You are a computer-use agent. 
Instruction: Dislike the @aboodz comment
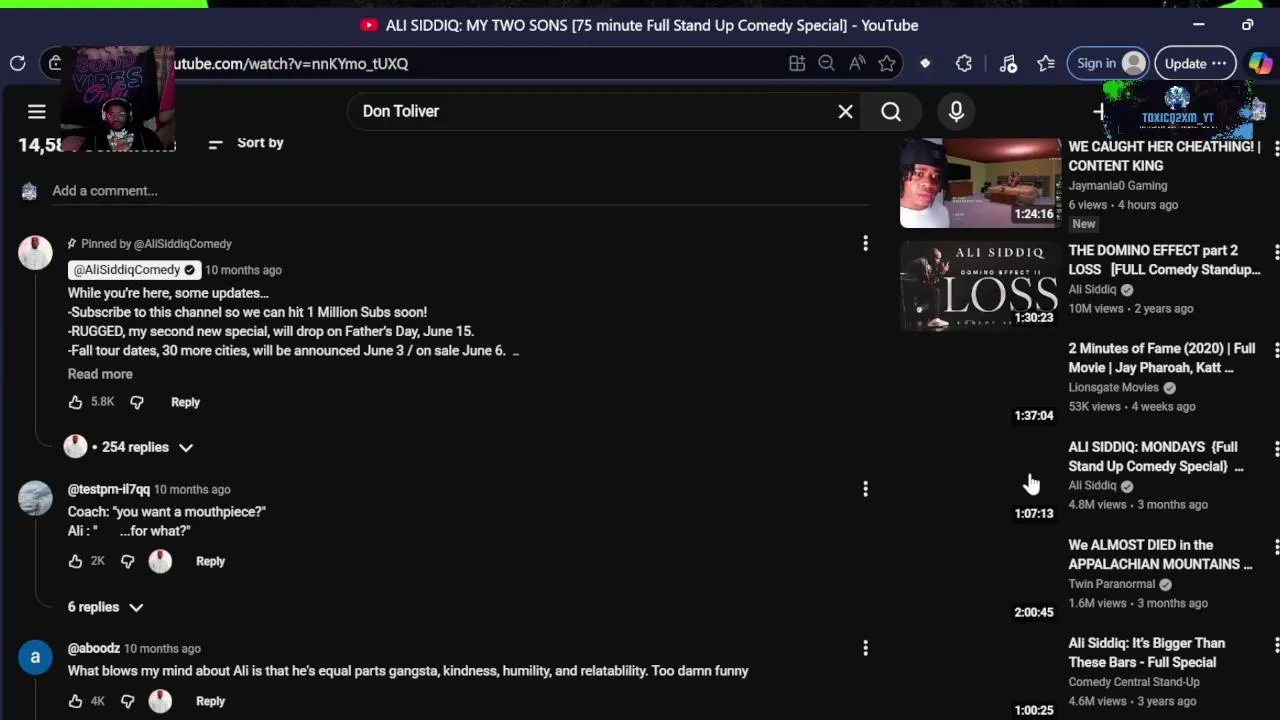[x=127, y=701]
